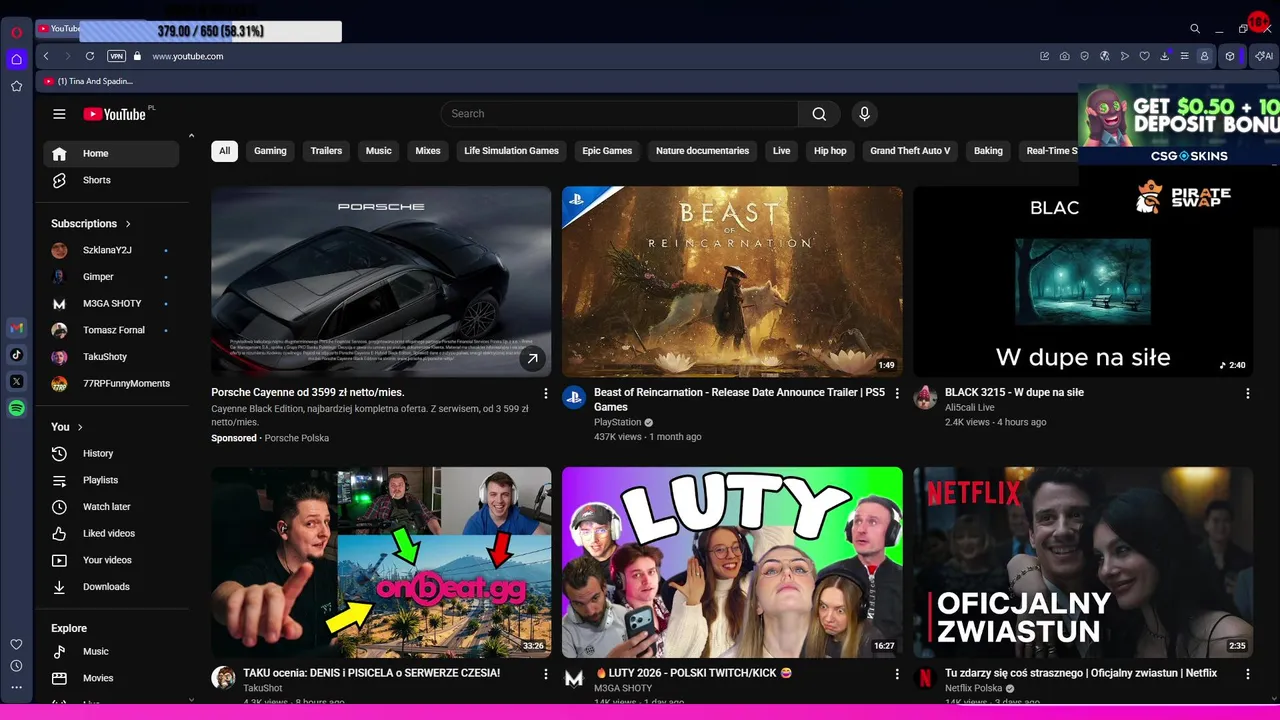Open sidebar three-dot setup menu
The image size is (1280, 720).
click(16, 687)
